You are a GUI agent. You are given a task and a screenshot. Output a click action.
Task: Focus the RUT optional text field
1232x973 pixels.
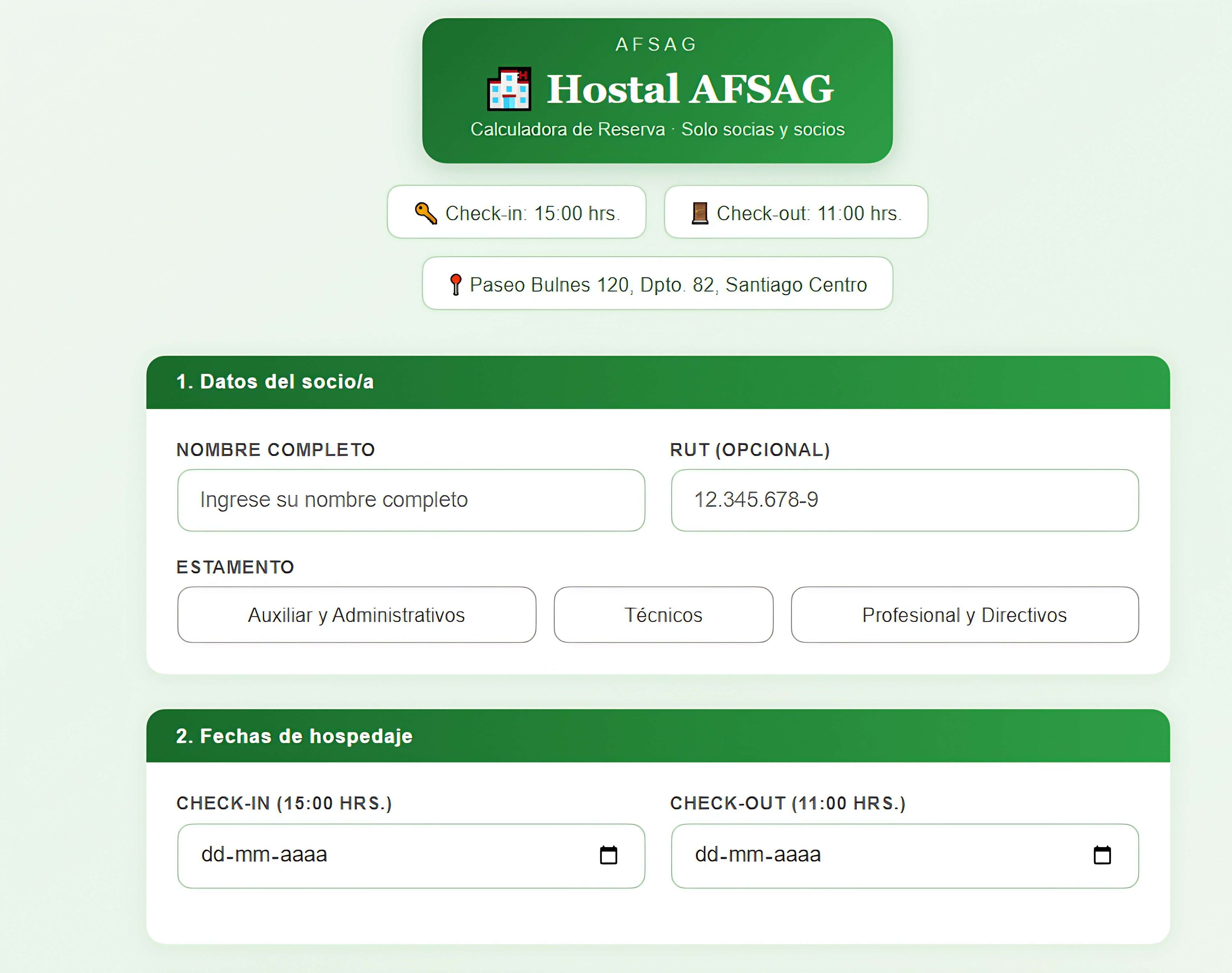pos(904,500)
